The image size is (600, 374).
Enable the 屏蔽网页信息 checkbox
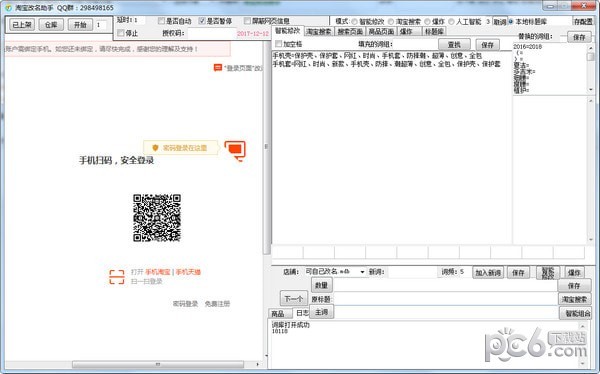coord(247,21)
